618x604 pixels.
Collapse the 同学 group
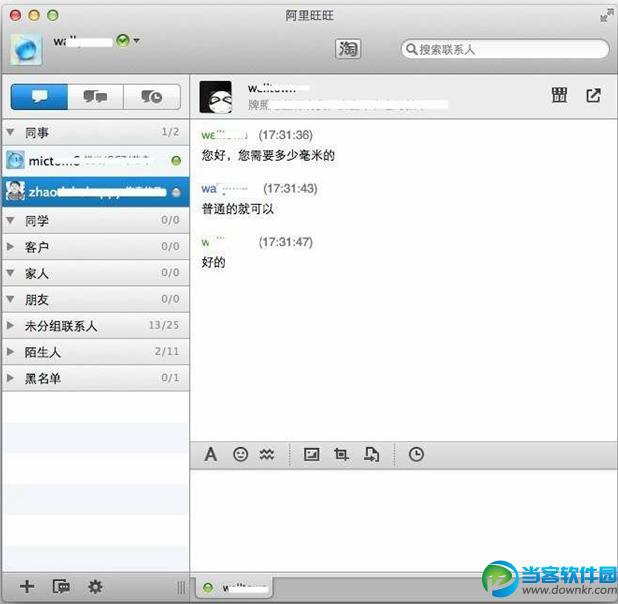(x=11, y=220)
